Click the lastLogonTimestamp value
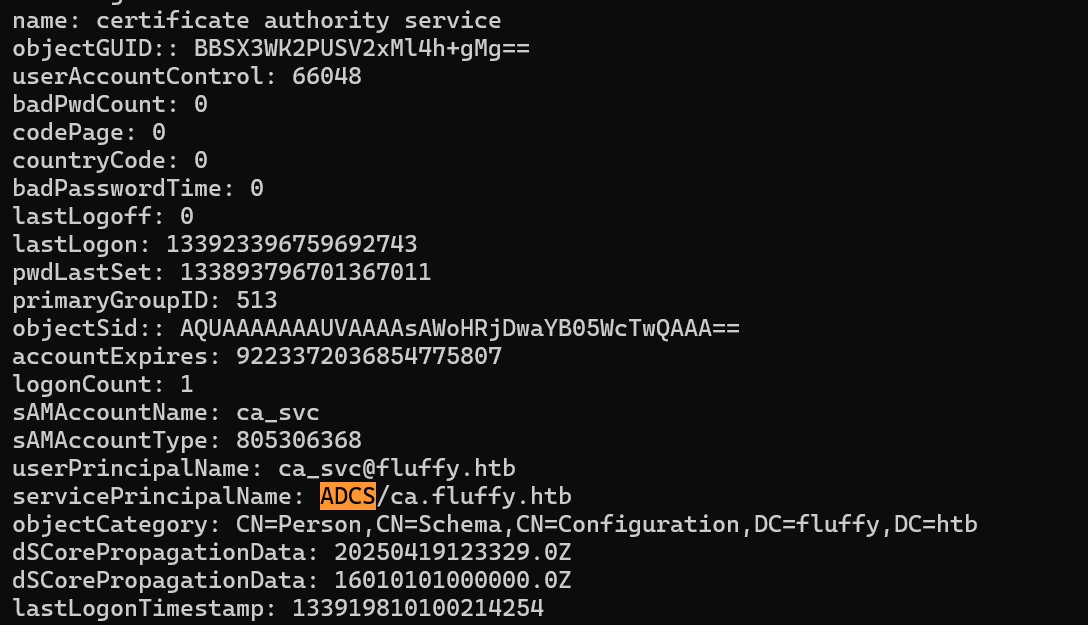Screen dimensions: 1088x625 click(418, 608)
